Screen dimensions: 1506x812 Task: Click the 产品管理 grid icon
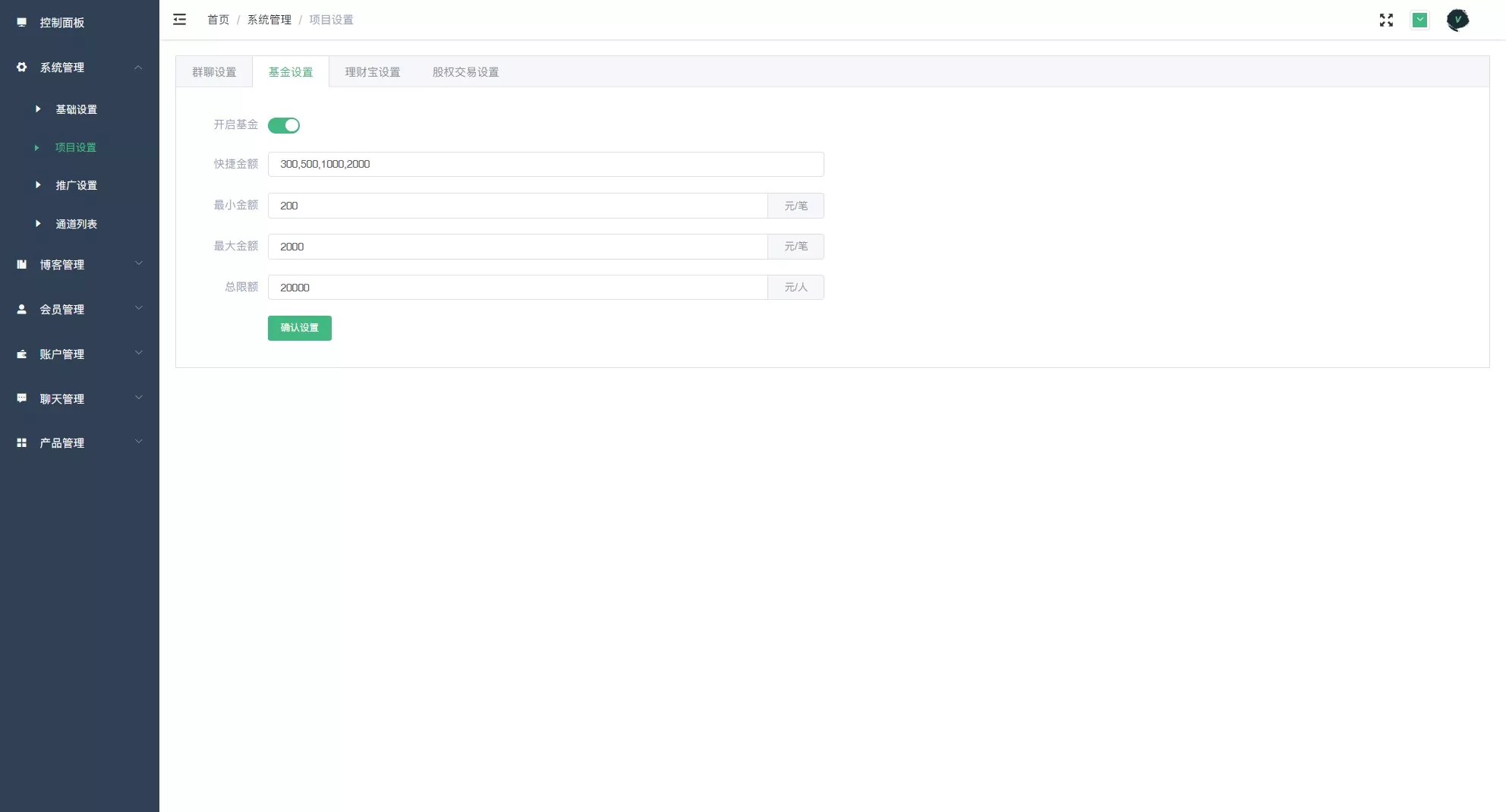[x=22, y=443]
